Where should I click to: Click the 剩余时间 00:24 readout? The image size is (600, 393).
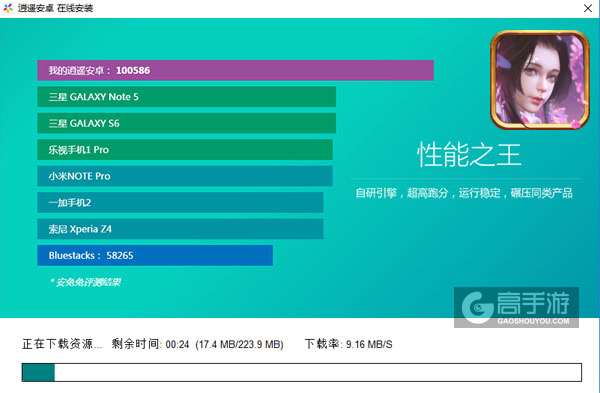pyautogui.click(x=150, y=344)
